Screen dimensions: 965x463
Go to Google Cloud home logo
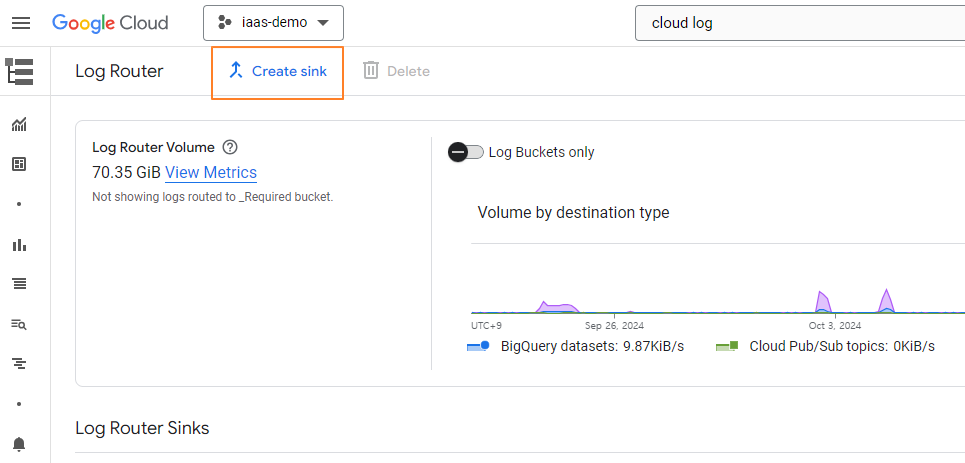pos(110,23)
